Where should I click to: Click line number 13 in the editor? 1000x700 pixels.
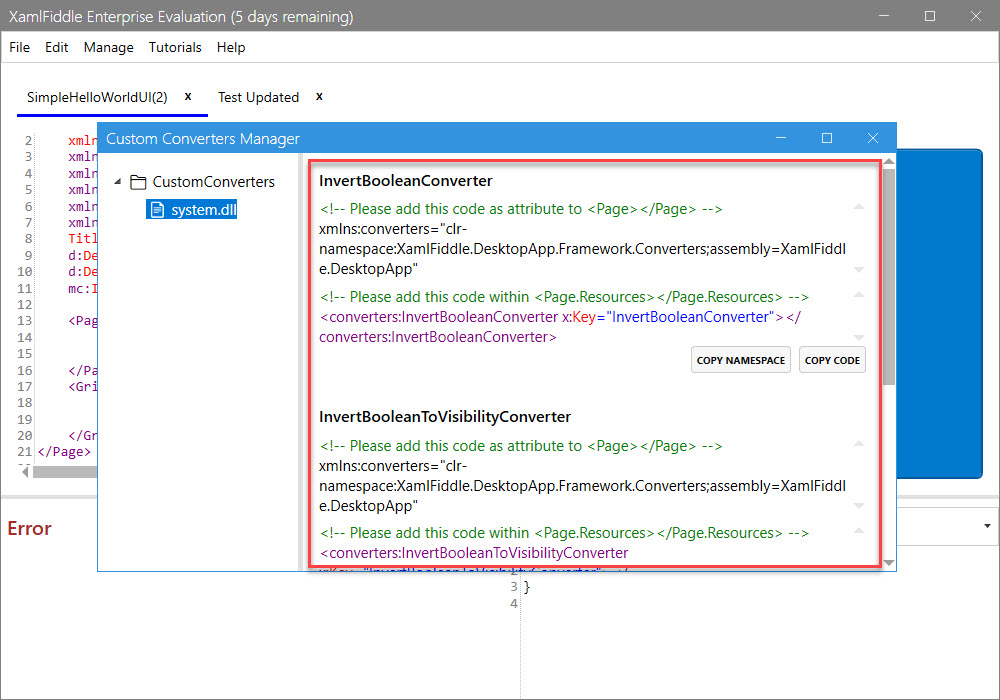[24, 321]
